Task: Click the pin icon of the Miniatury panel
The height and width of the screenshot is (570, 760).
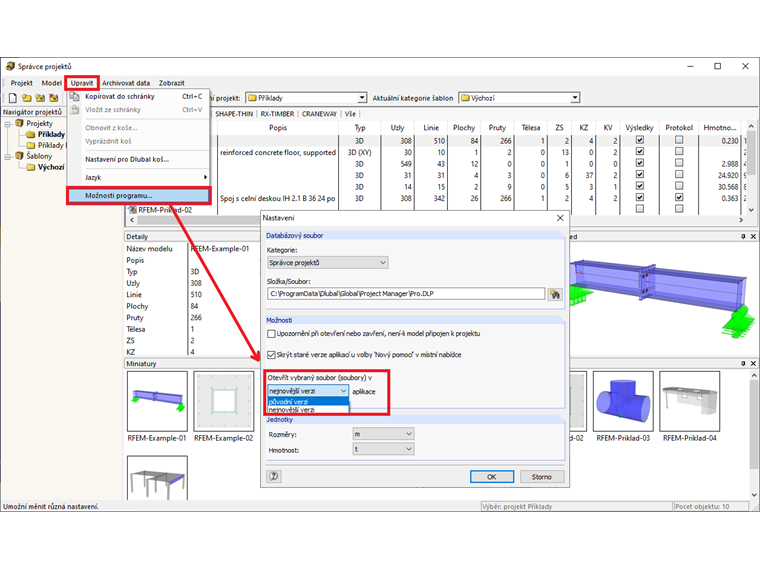Action: [x=743, y=364]
